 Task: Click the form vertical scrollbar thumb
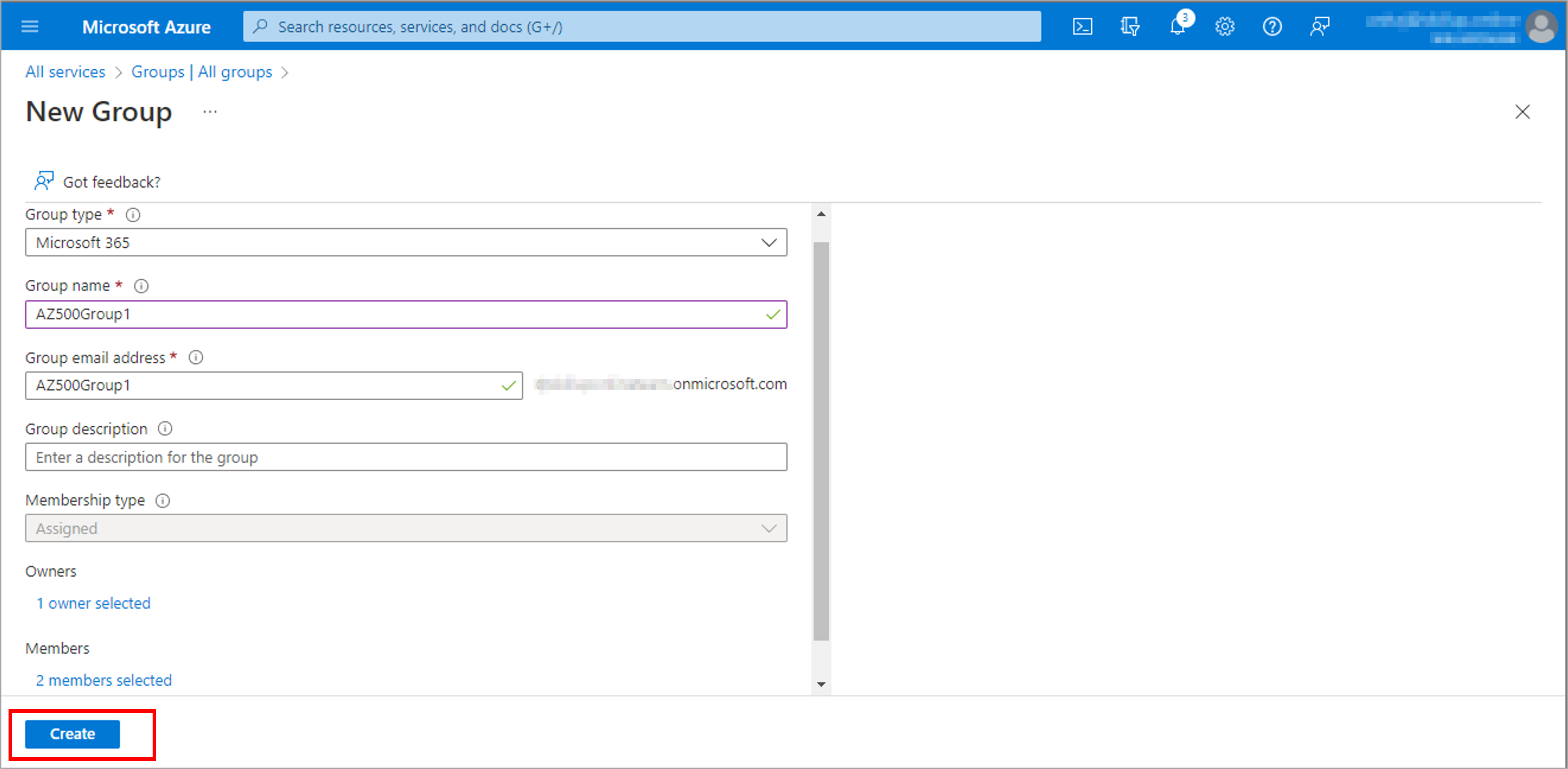(821, 441)
